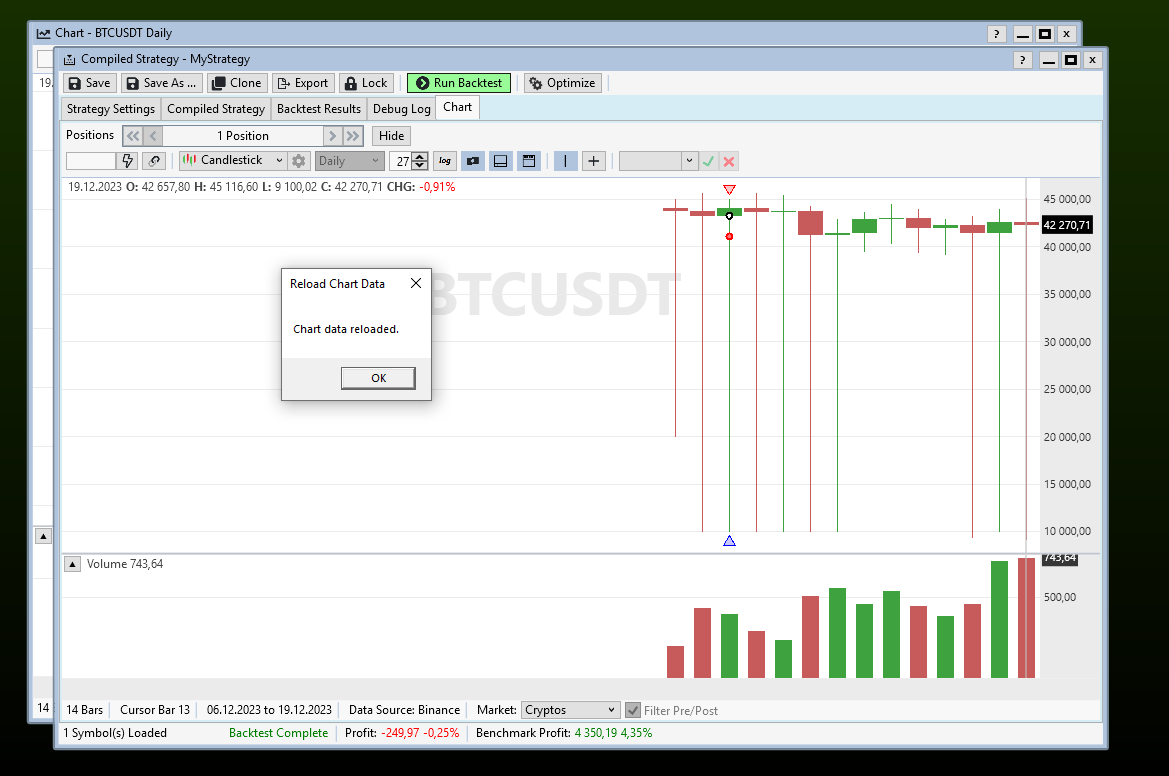Toggle the log scale button

tap(445, 161)
